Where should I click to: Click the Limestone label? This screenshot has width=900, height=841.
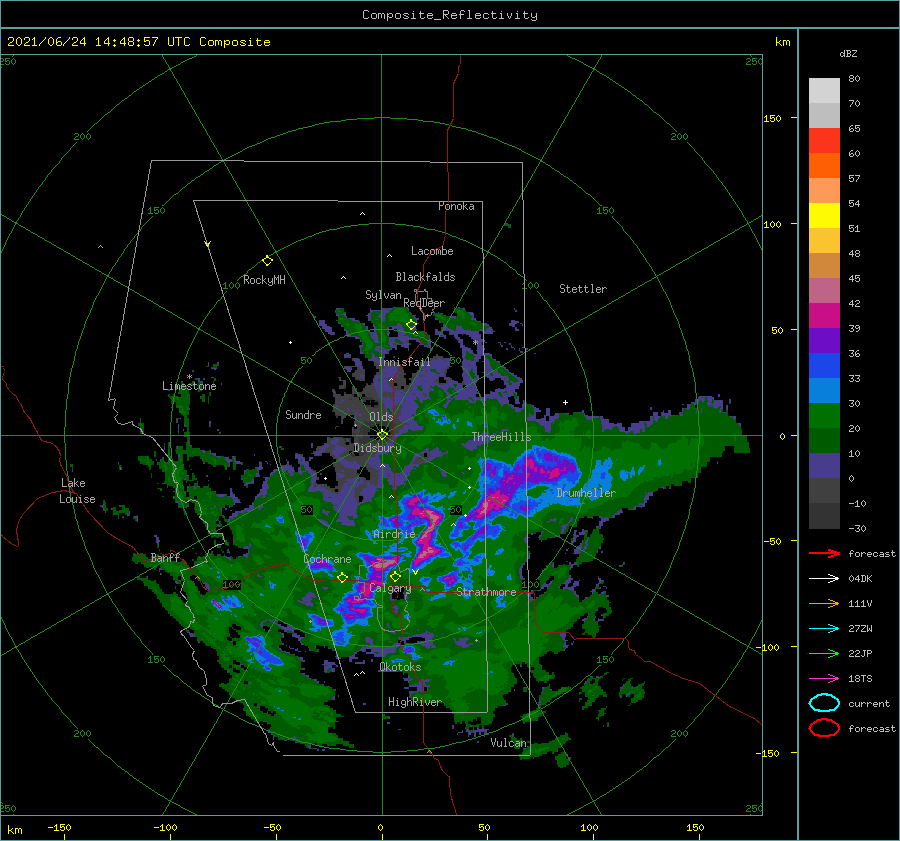(189, 386)
